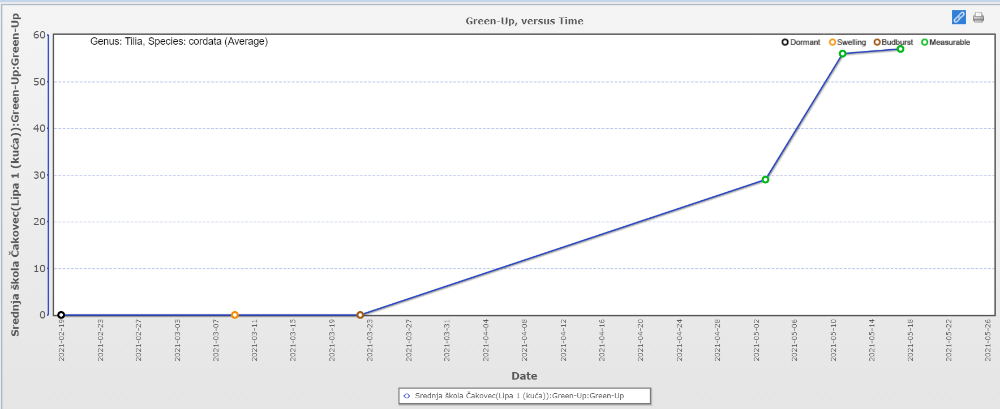The height and width of the screenshot is (409, 1000).
Task: Click the blue link icon above chart
Action: click(x=958, y=17)
